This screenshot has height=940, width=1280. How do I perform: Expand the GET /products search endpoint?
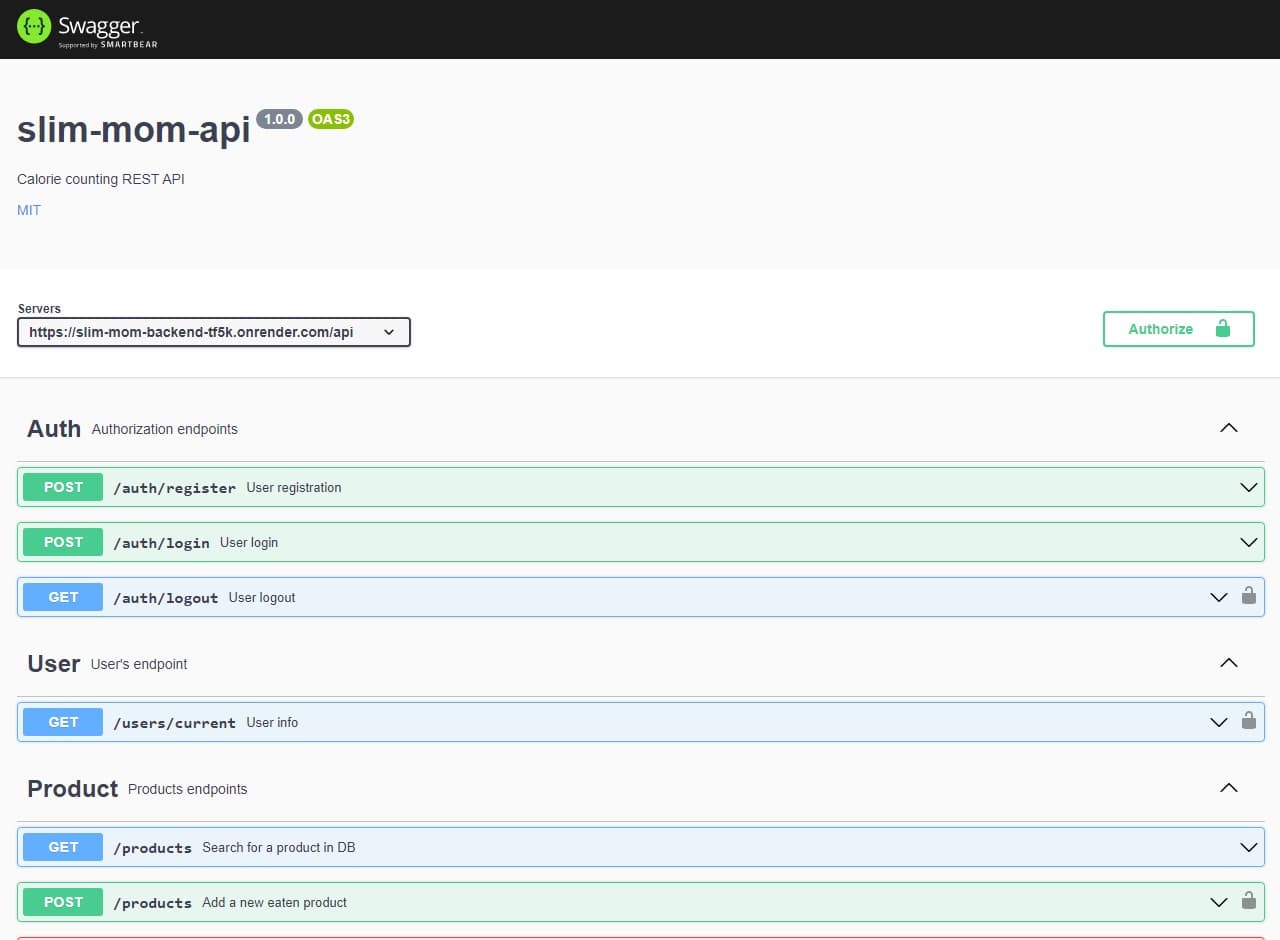pos(1248,847)
